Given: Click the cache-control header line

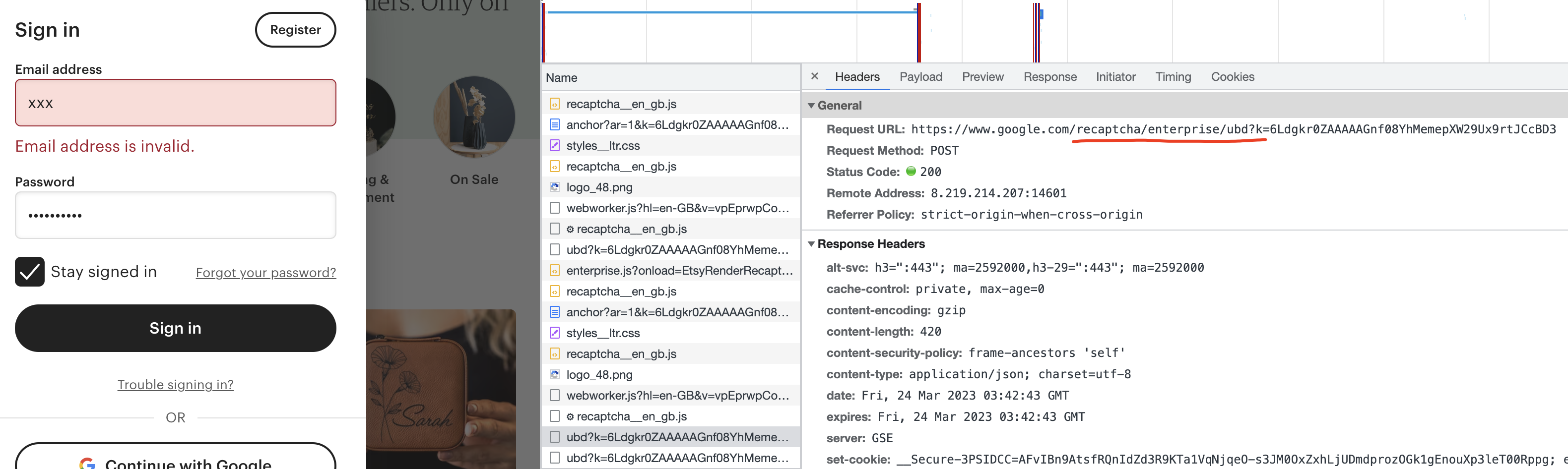Looking at the screenshot, I should [935, 289].
